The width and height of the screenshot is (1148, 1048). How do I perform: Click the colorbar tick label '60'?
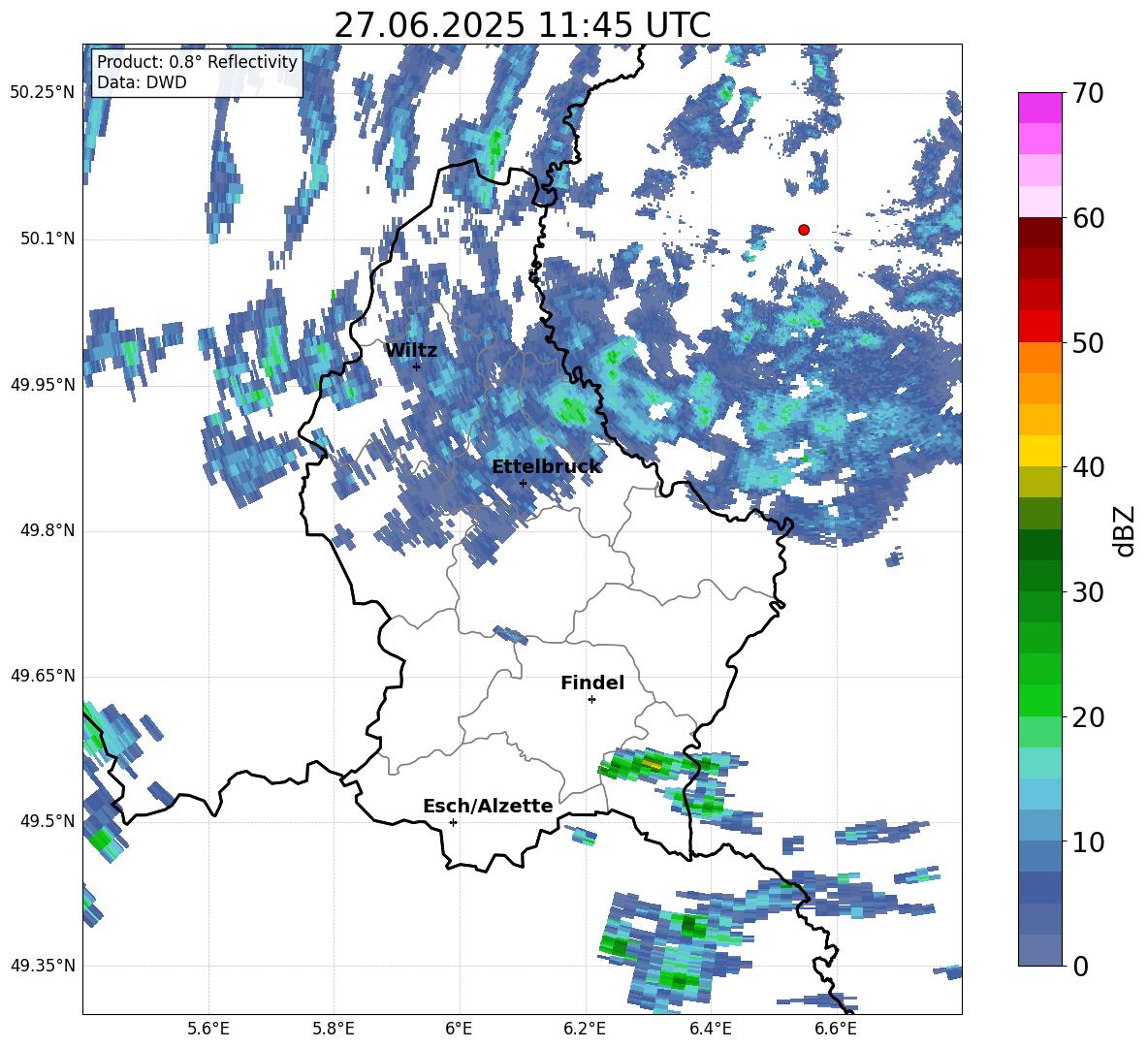click(x=1088, y=218)
